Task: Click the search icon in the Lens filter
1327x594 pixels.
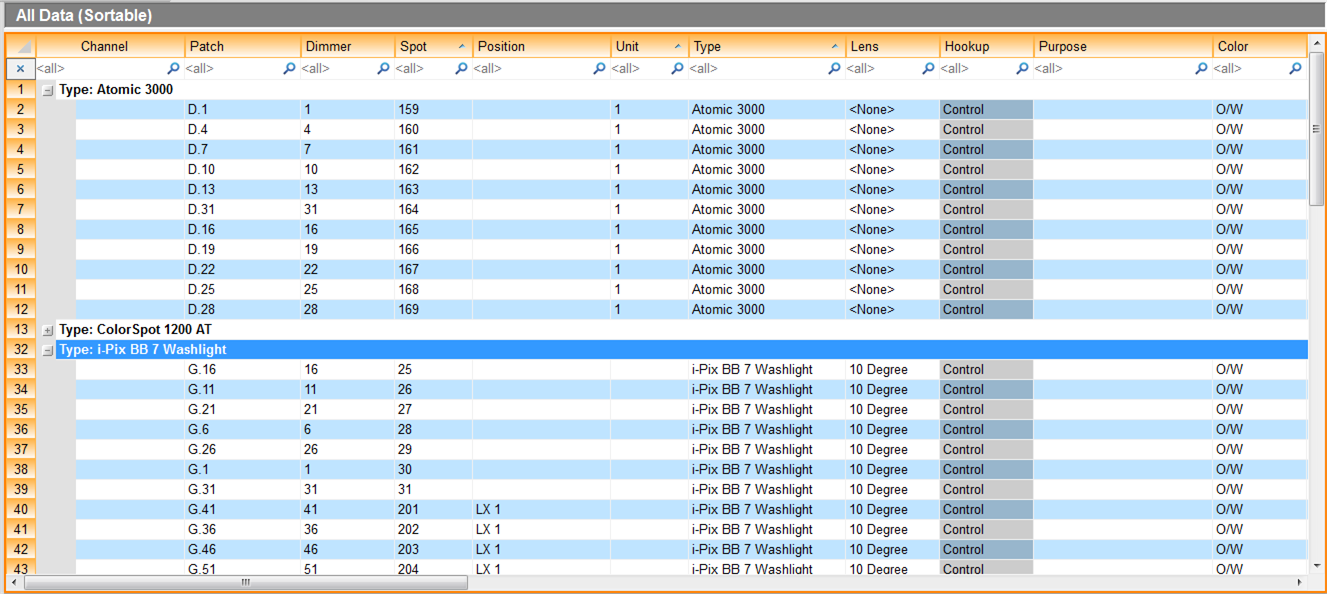Action: coord(927,68)
